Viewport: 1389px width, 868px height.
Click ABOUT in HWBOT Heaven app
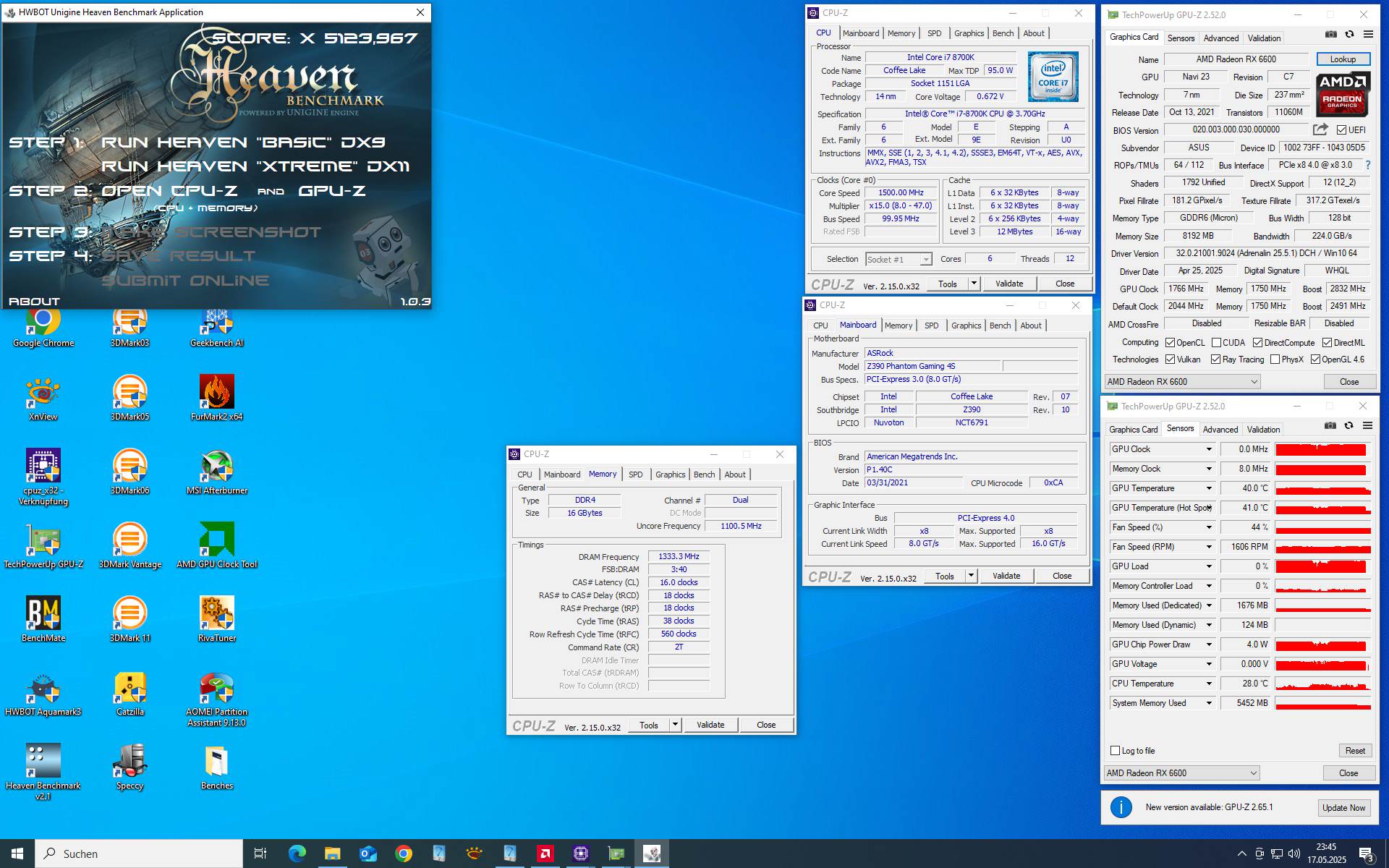[34, 302]
